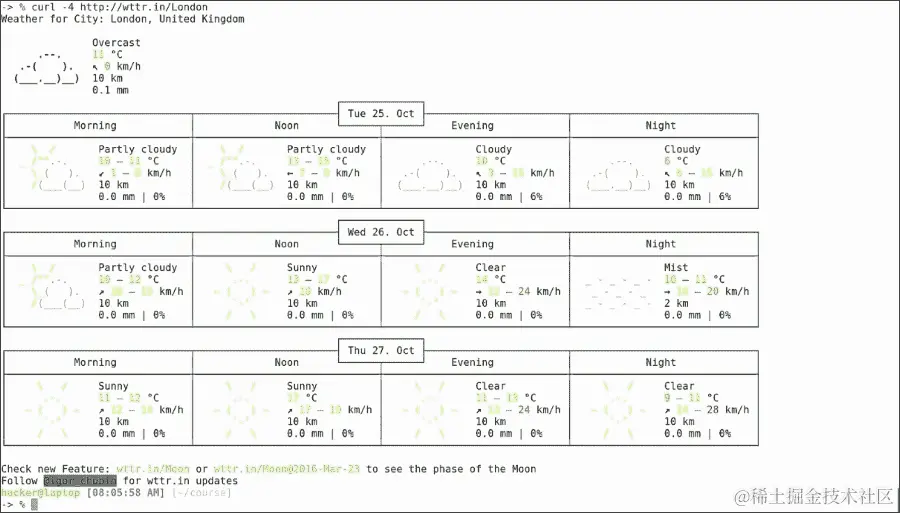The image size is (900, 513).
Task: Click '0.1 mm' current precipitation value
Action: coord(110,90)
